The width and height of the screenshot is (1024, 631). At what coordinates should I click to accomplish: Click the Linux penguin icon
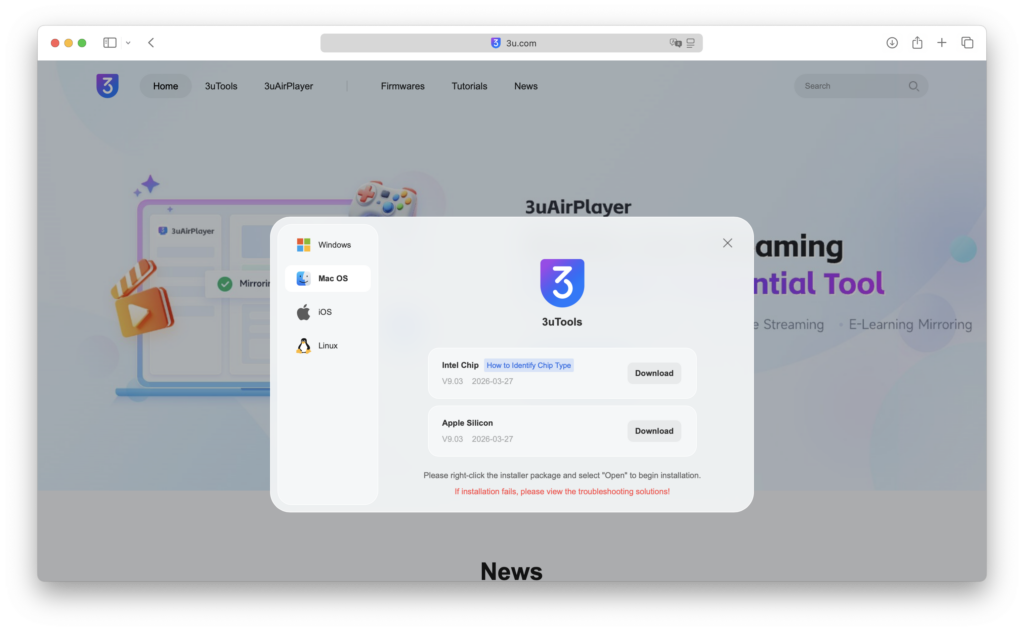click(x=304, y=346)
